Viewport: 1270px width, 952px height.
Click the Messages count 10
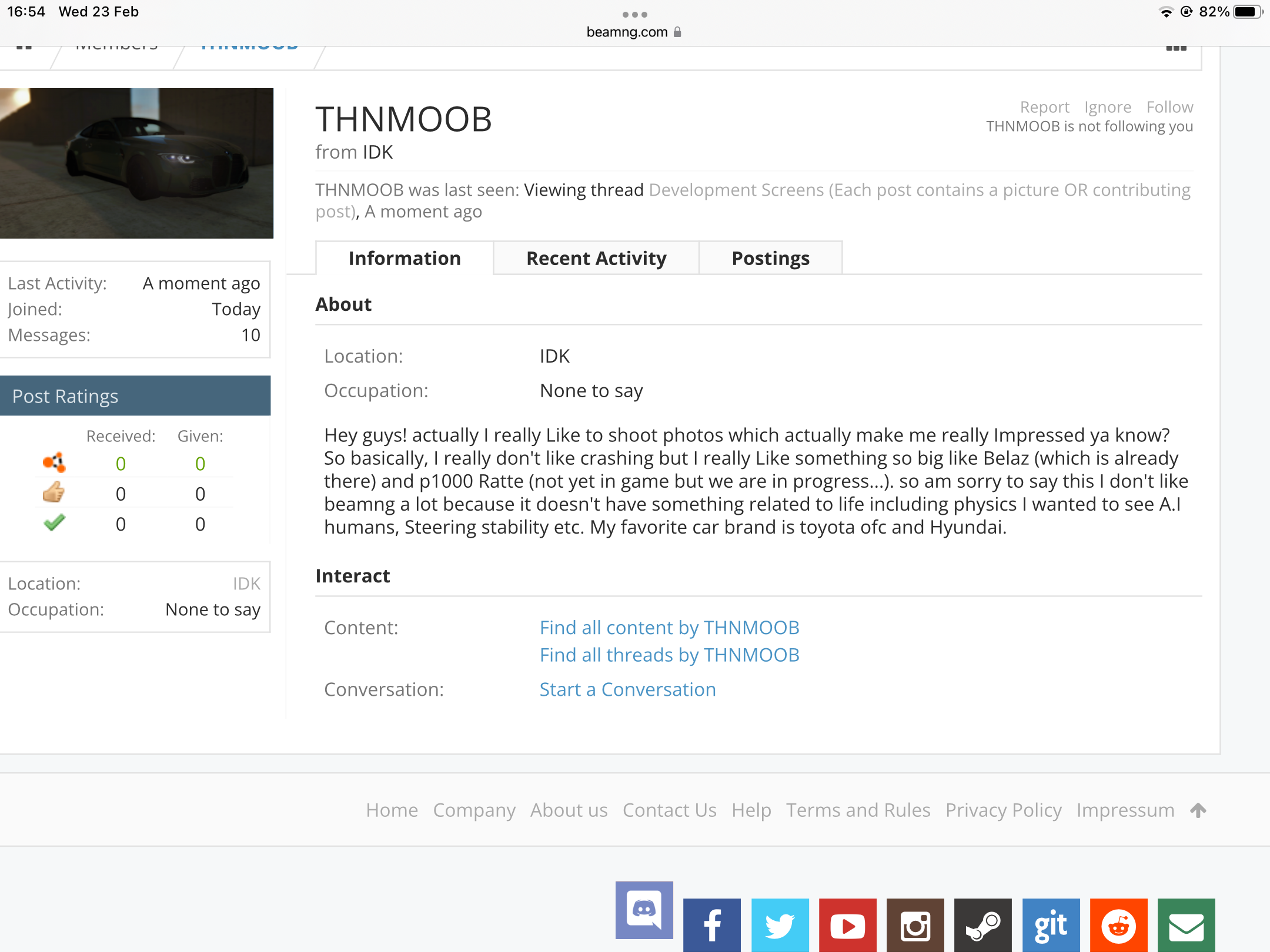(250, 335)
